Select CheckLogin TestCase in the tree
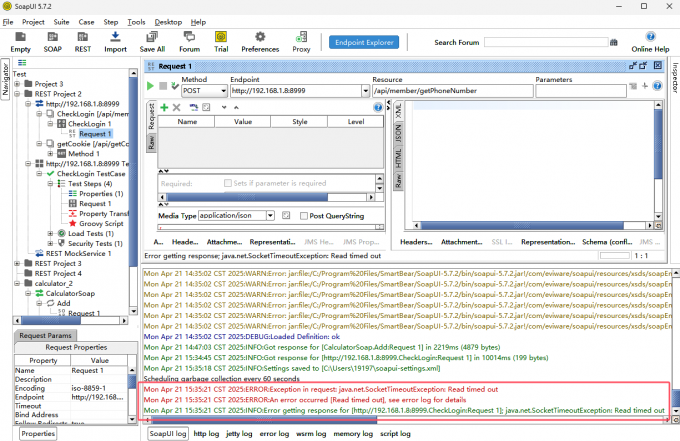Screen dimensions: 680x441 click(x=91, y=173)
